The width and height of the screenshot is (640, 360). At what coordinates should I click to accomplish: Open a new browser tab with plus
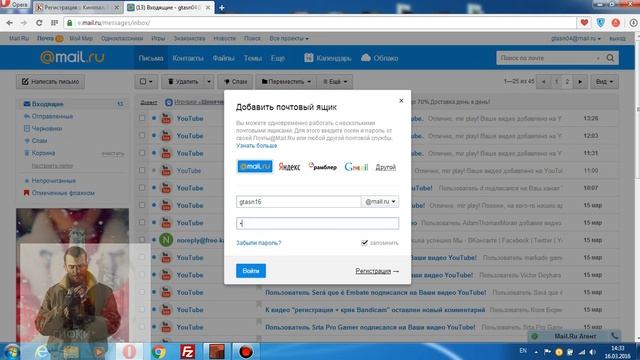coord(222,7)
